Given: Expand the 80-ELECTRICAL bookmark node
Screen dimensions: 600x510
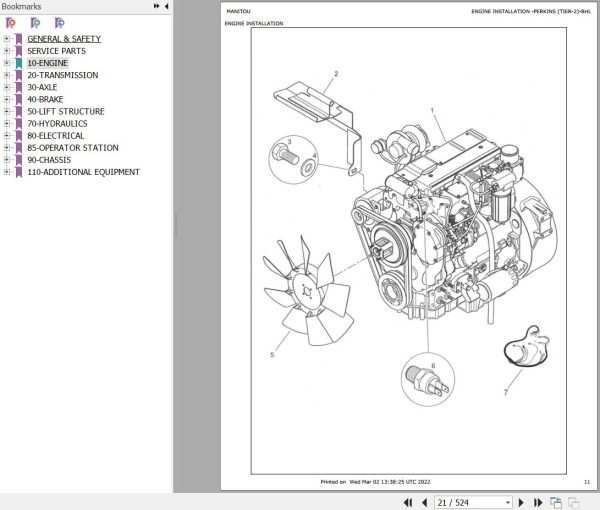Looking at the screenshot, I should (x=7, y=135).
